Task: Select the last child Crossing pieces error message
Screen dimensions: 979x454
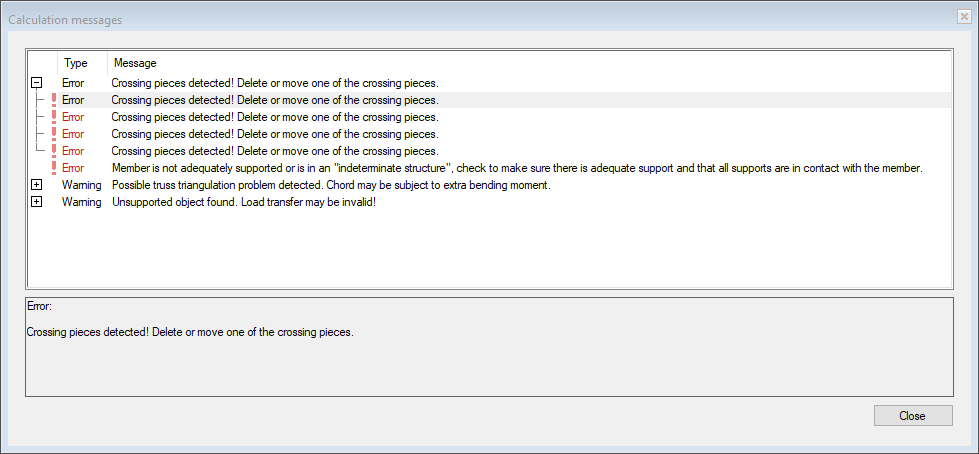Action: click(x=274, y=151)
